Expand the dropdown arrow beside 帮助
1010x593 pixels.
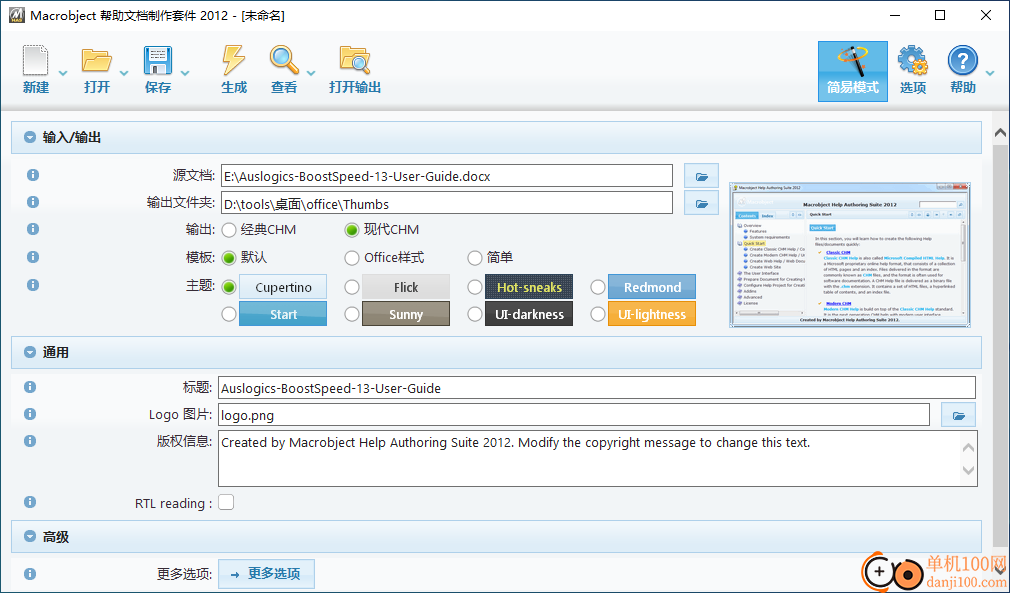[990, 73]
